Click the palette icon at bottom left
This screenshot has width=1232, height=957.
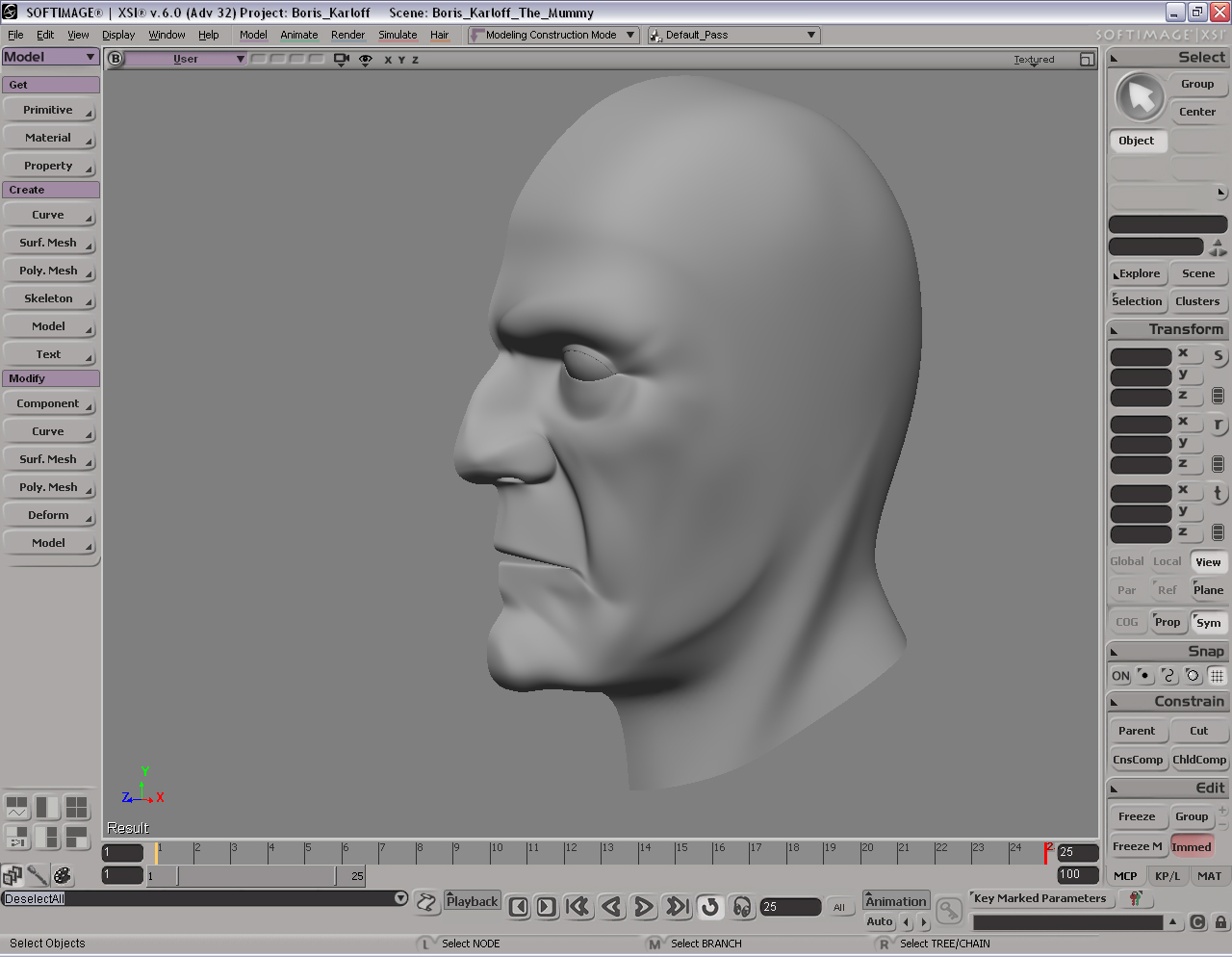pyautogui.click(x=63, y=875)
